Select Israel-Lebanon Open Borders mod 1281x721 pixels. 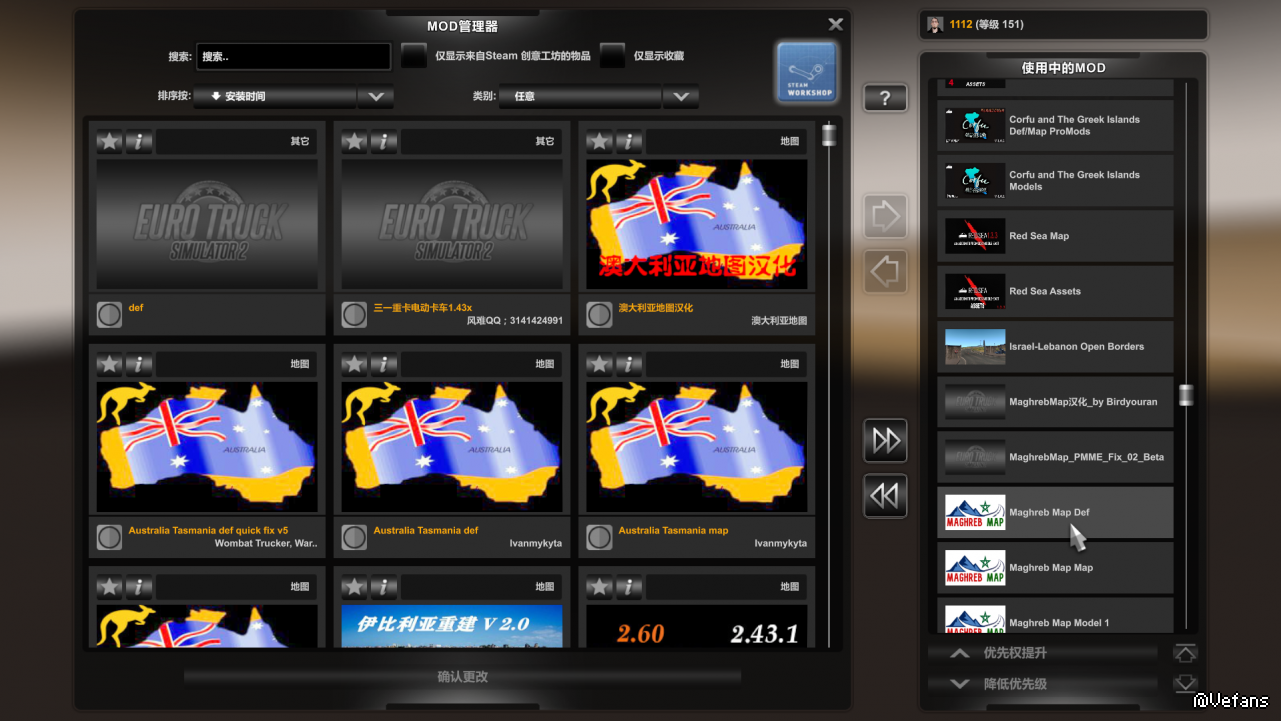pyautogui.click(x=1055, y=346)
